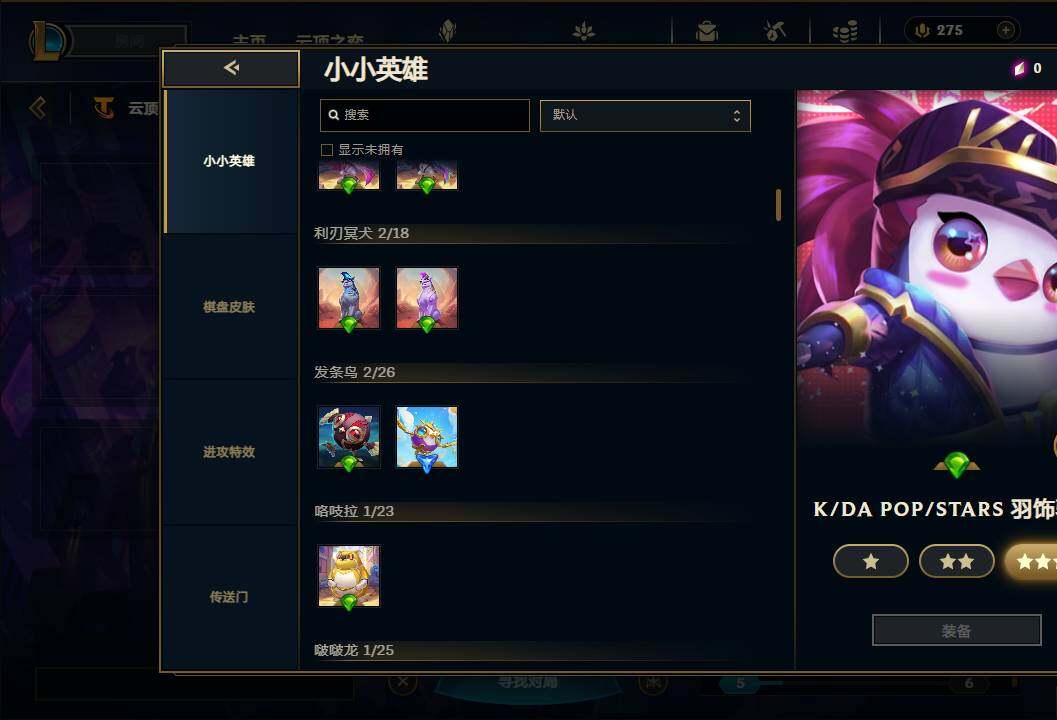Open the loot backpack icon in top bar
The image size is (1057, 720).
pyautogui.click(x=706, y=31)
